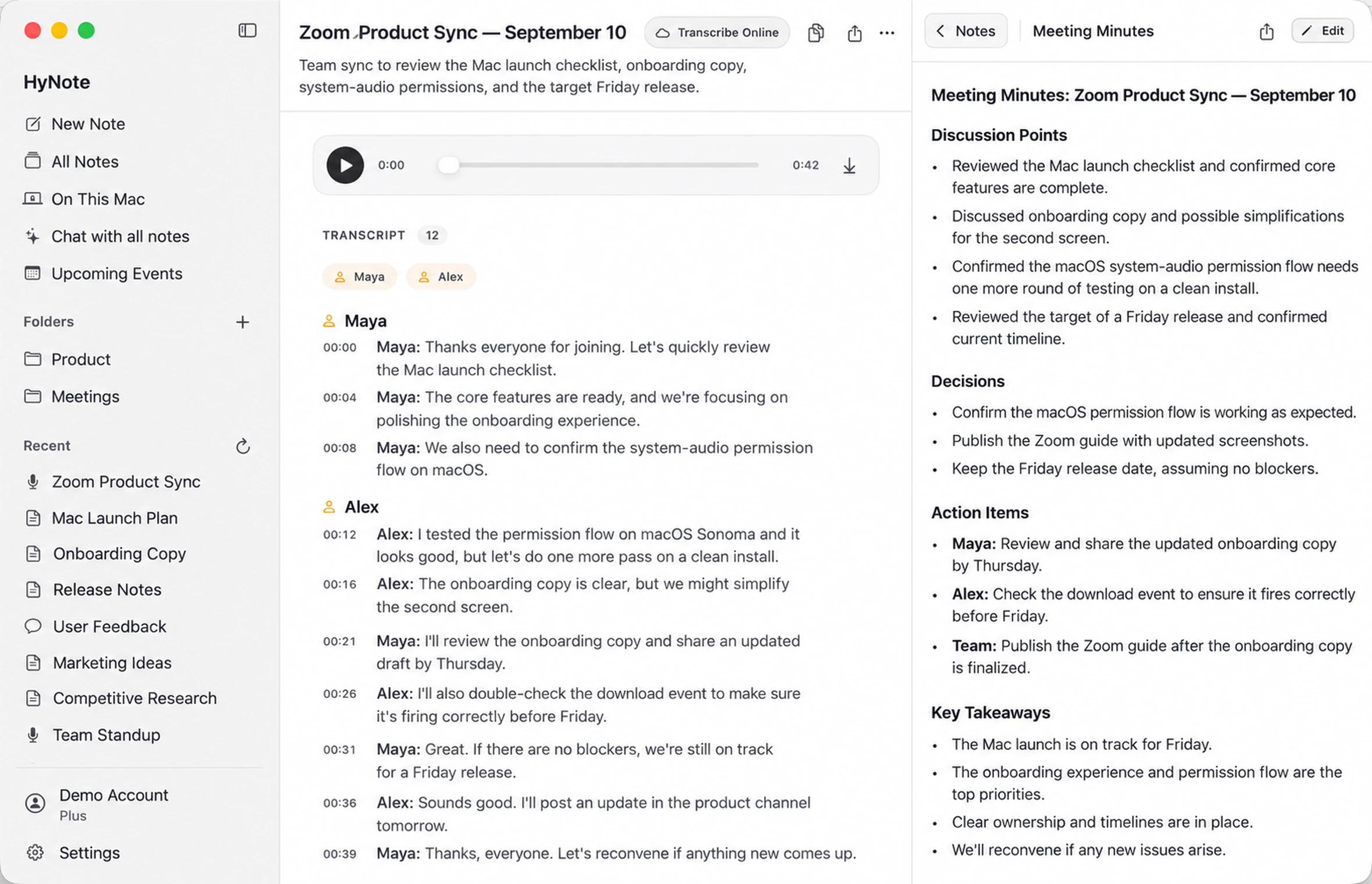Click the Key Takeaways heading

(x=991, y=713)
